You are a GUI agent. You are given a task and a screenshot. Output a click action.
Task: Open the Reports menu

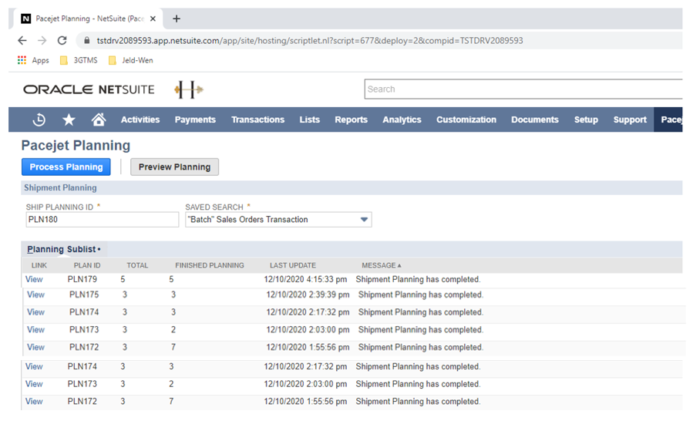point(351,120)
